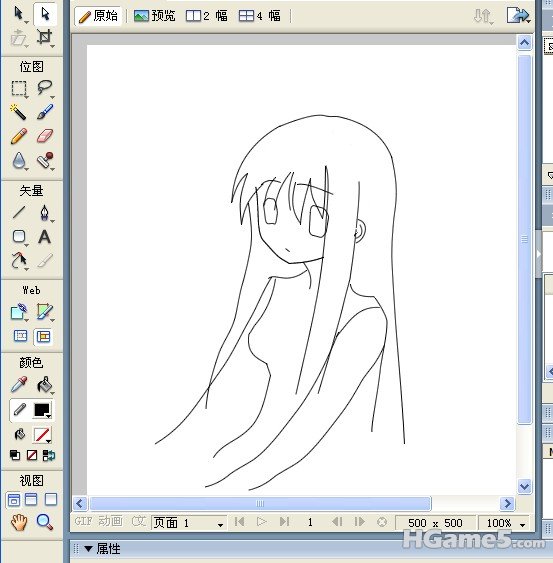Select the Lasso tool
553x563 pixels.
[45, 88]
